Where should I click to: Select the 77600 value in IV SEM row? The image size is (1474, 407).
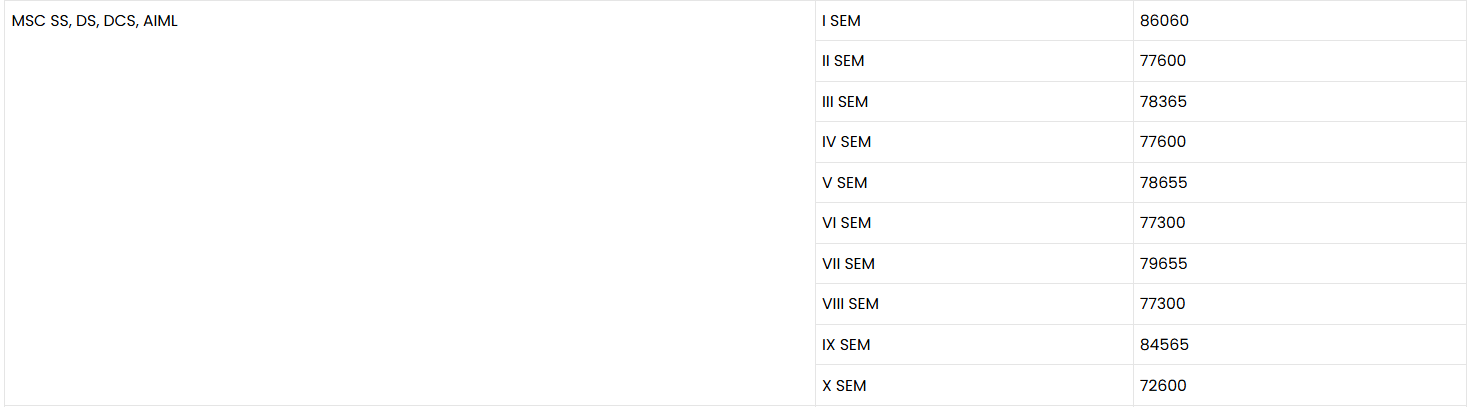tap(1163, 142)
